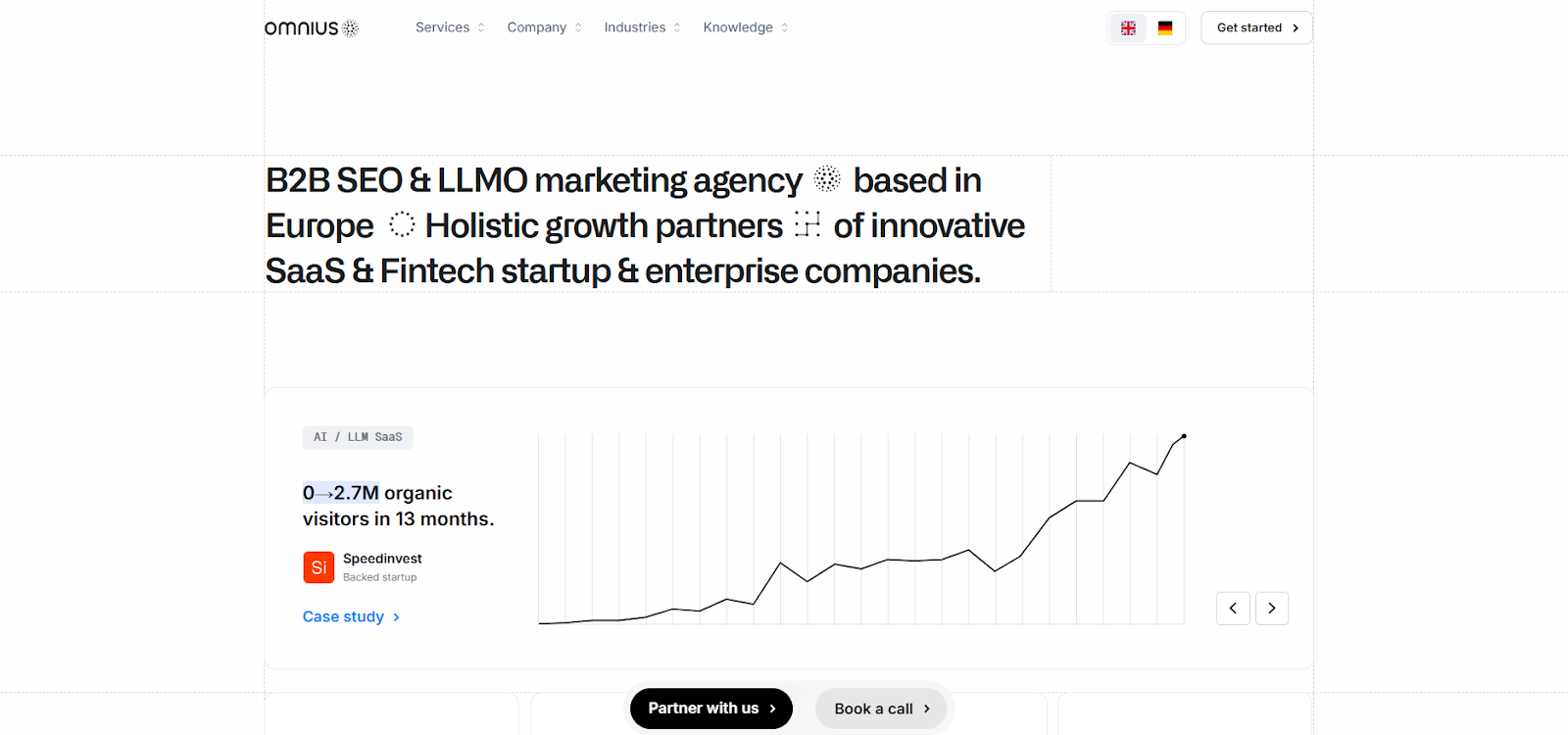1568x735 pixels.
Task: Click the left carousel arrow
Action: click(1232, 608)
